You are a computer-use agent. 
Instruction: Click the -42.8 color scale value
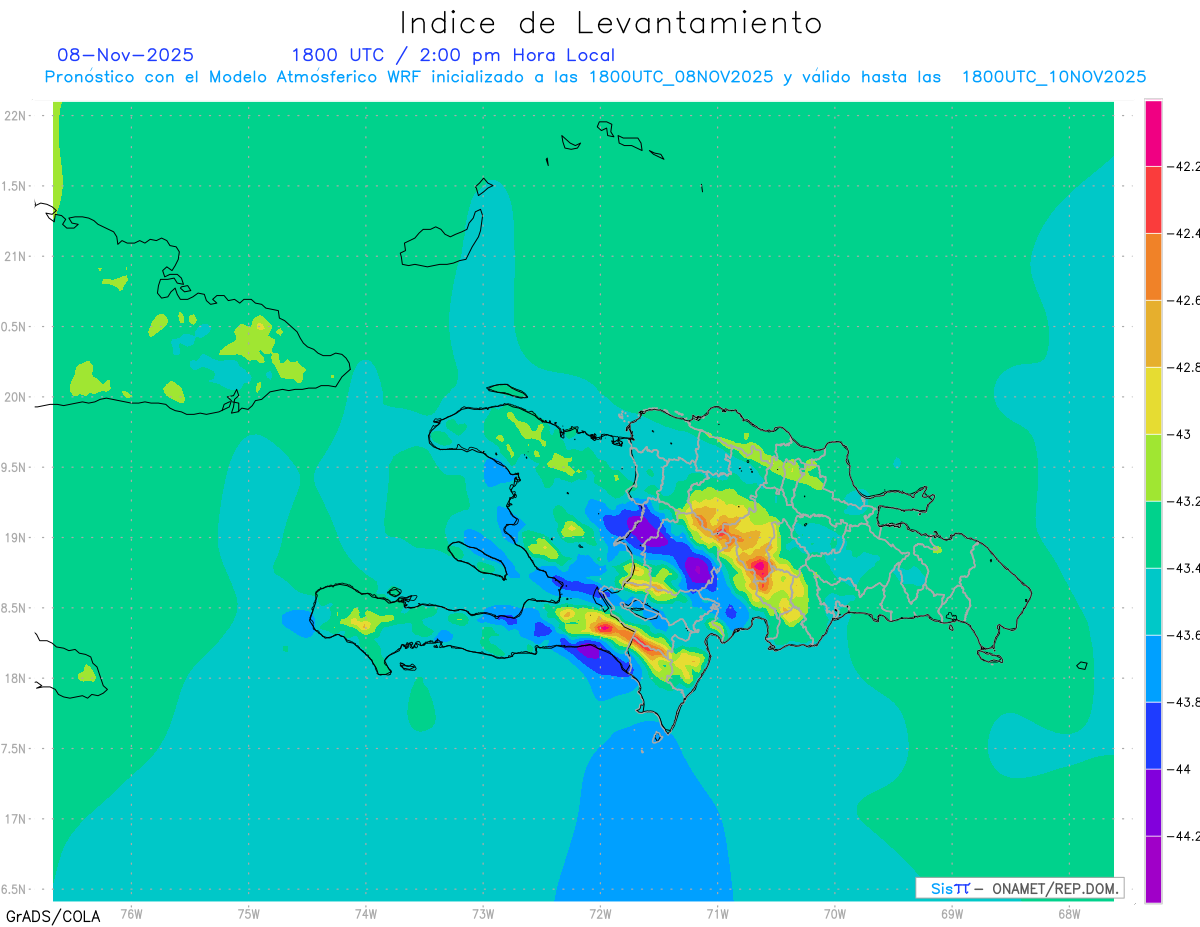click(x=1186, y=367)
